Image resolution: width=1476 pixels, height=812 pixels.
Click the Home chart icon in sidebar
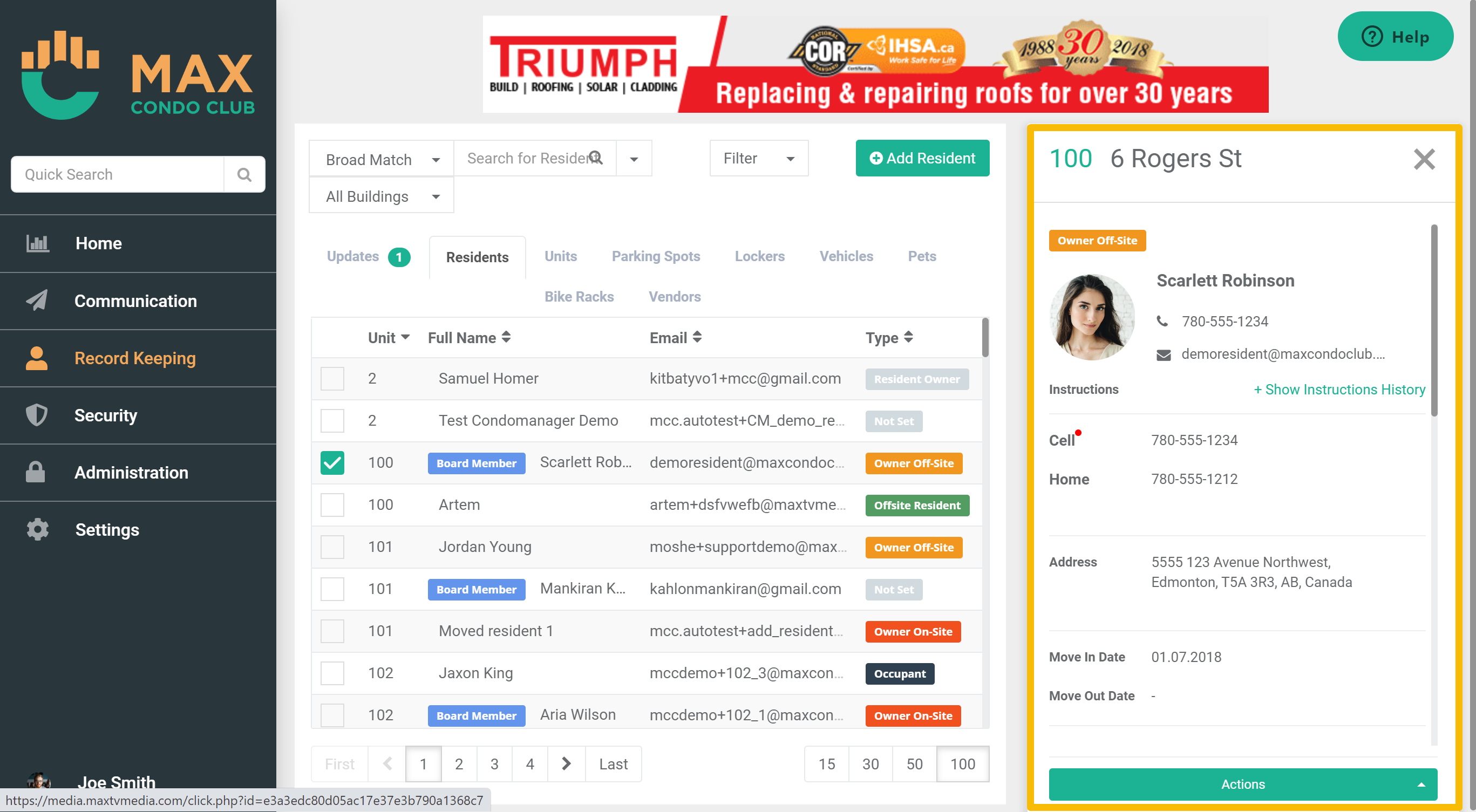(x=37, y=243)
